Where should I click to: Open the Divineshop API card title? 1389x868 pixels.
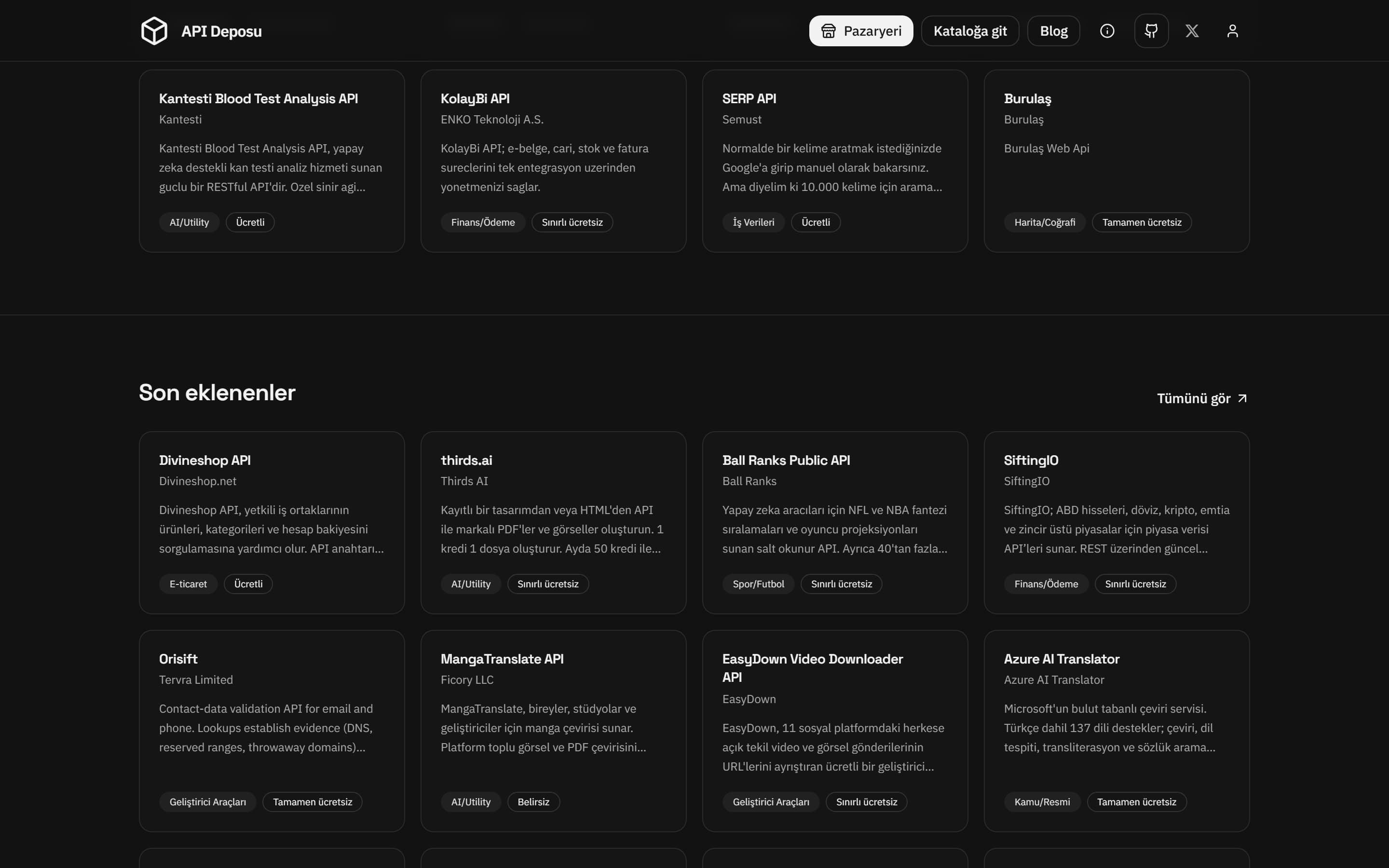(205, 461)
